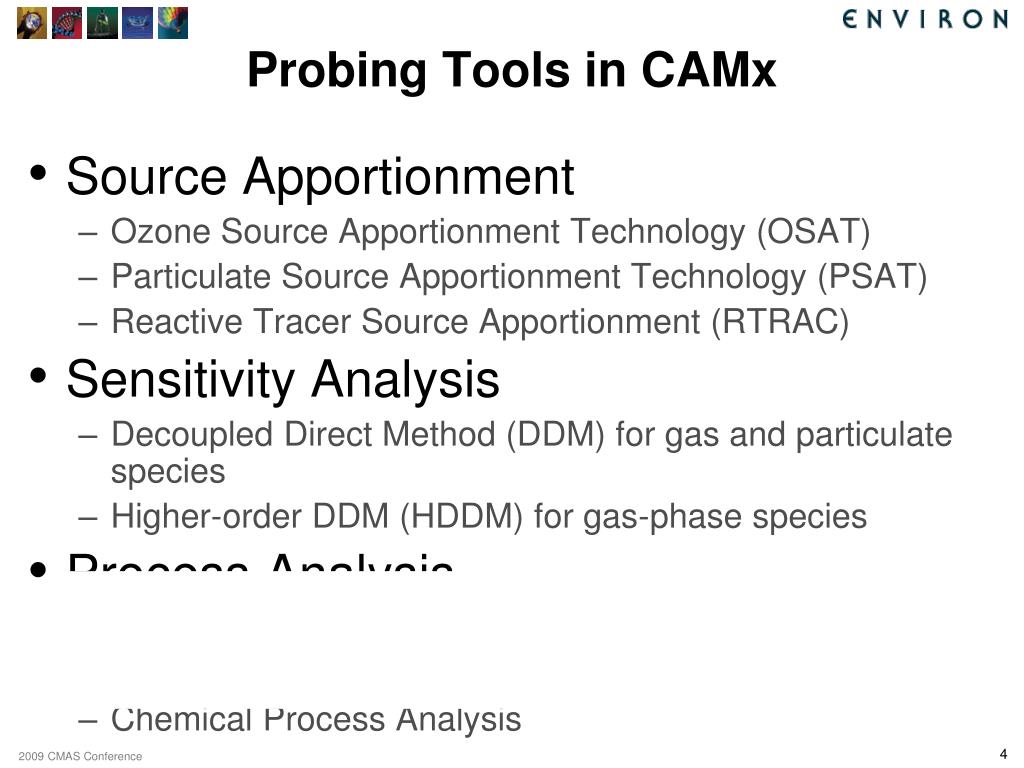The height and width of the screenshot is (768, 1024).
Task: Click the globe magnifier thumbnail icon
Action: click(32, 23)
